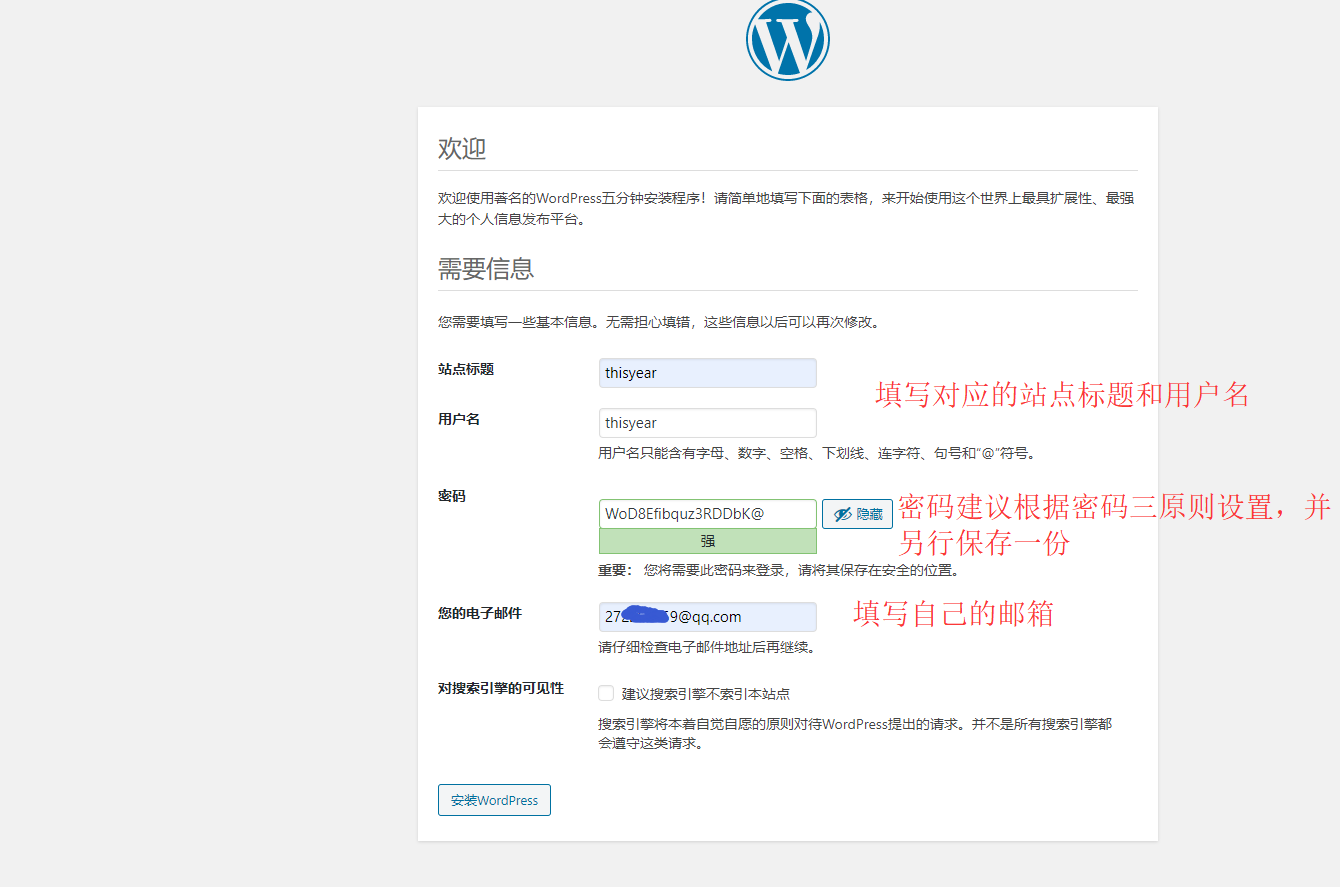Pick the 站点标题 field label

coord(466,369)
